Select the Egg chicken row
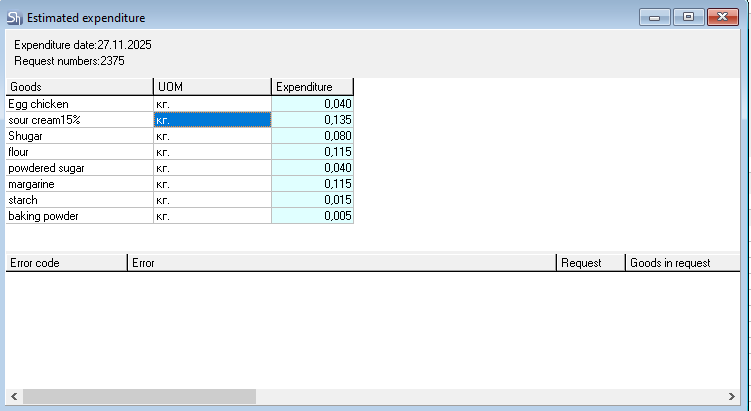 (x=79, y=104)
